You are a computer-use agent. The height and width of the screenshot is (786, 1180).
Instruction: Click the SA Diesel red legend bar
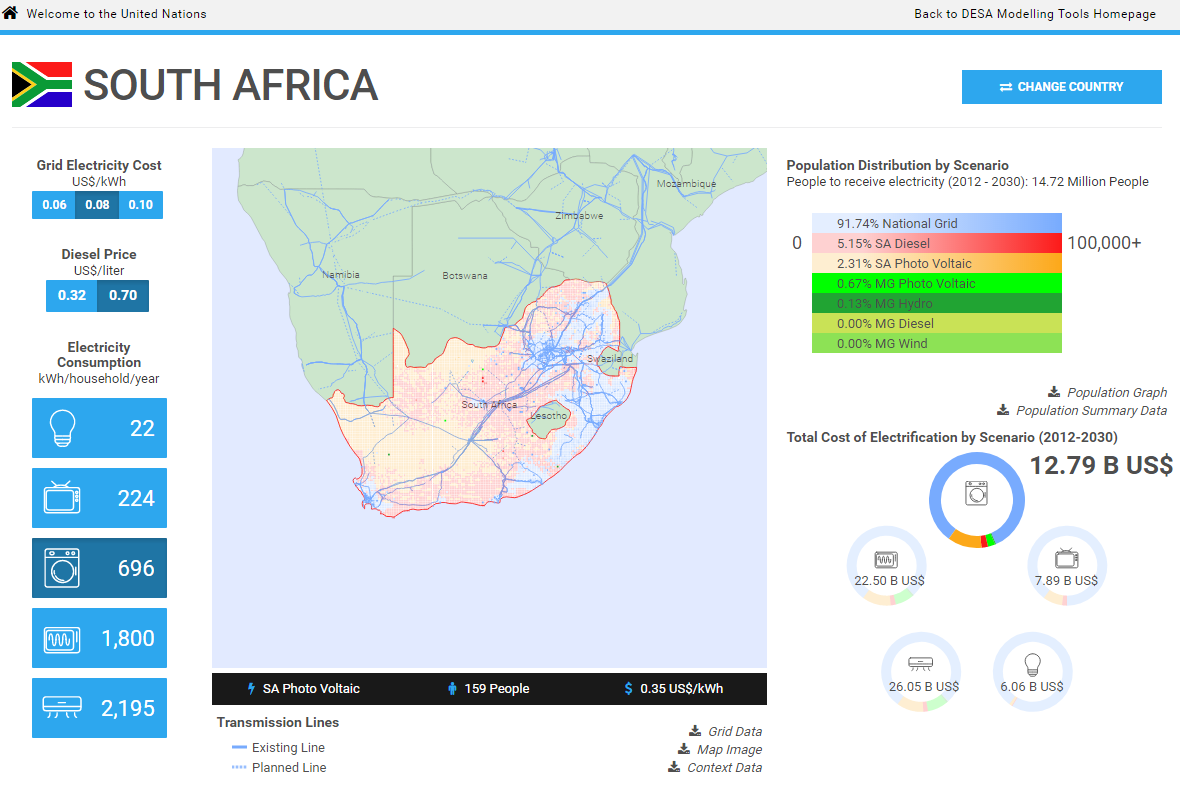[935, 243]
